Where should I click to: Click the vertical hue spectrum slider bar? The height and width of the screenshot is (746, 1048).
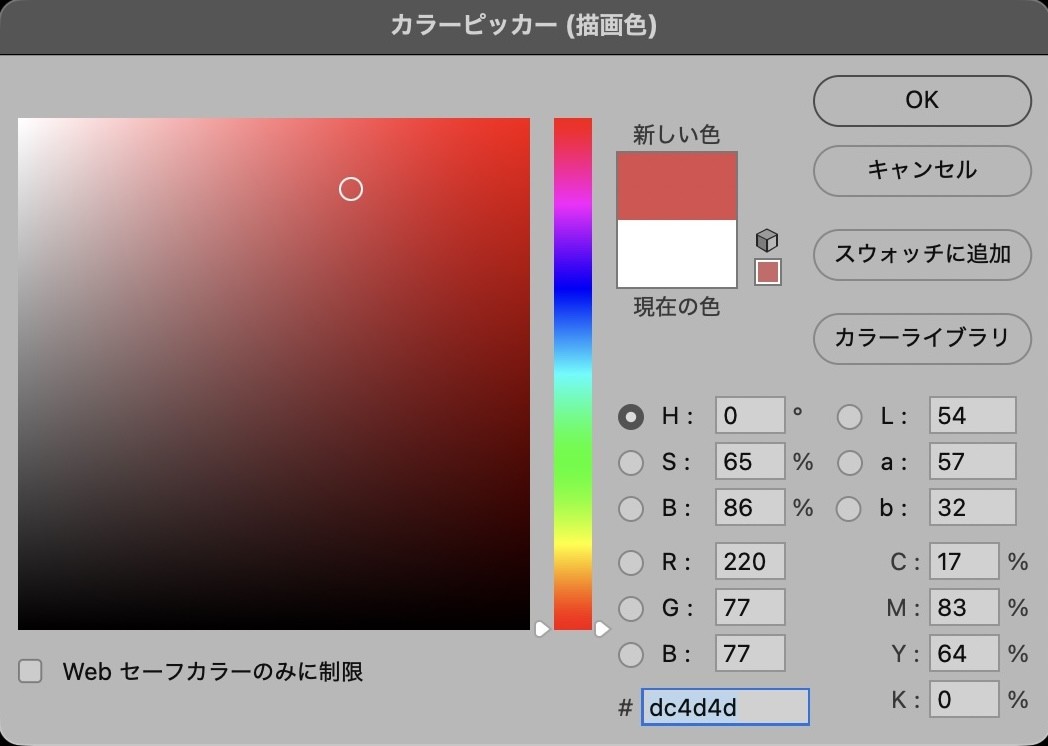(573, 374)
